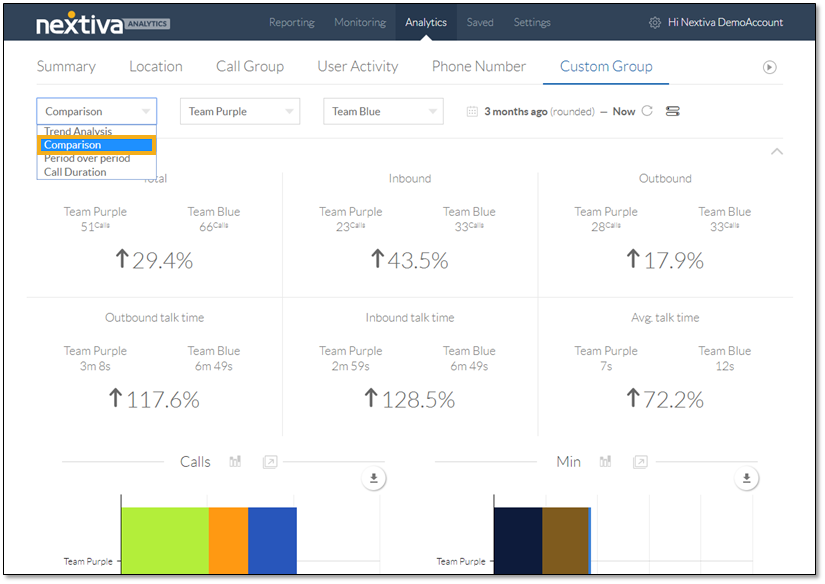Open Saved in the top navigation
The height and width of the screenshot is (584, 825).
pyautogui.click(x=480, y=23)
